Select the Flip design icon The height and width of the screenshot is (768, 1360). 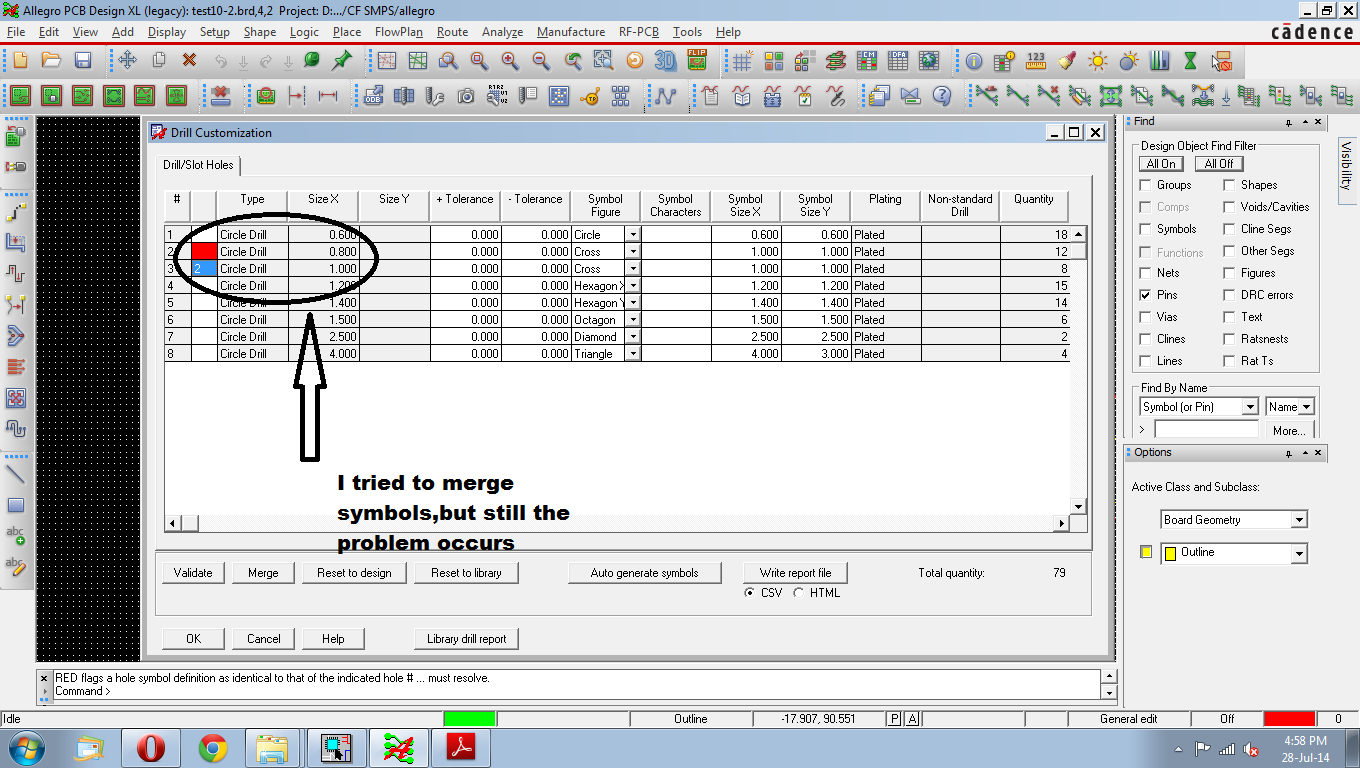tap(697, 61)
